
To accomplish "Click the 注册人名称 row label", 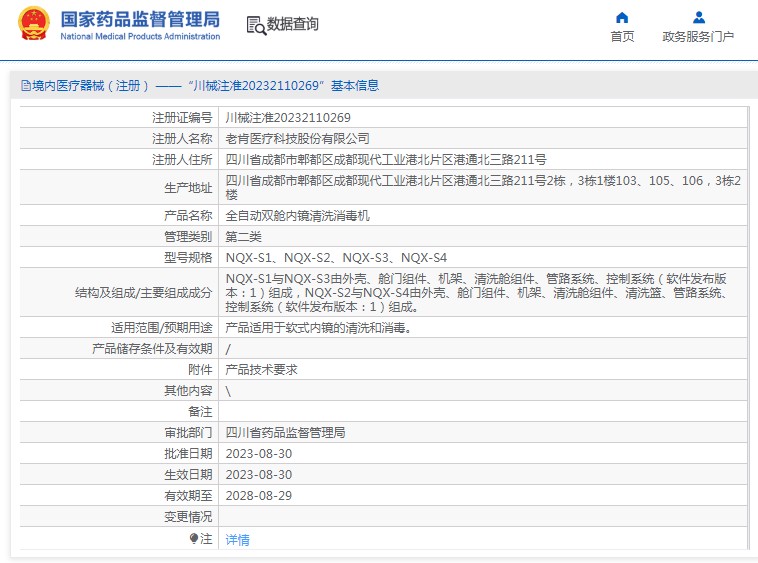I will click(x=182, y=139).
